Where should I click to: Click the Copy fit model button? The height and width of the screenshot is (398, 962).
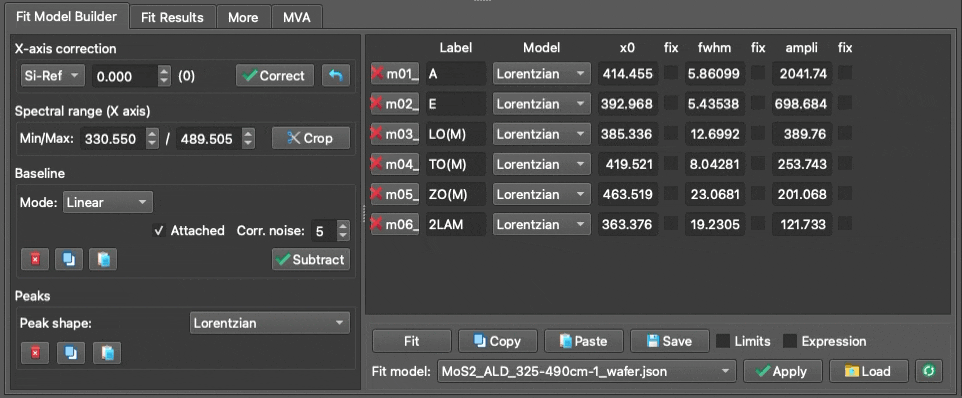(x=498, y=341)
